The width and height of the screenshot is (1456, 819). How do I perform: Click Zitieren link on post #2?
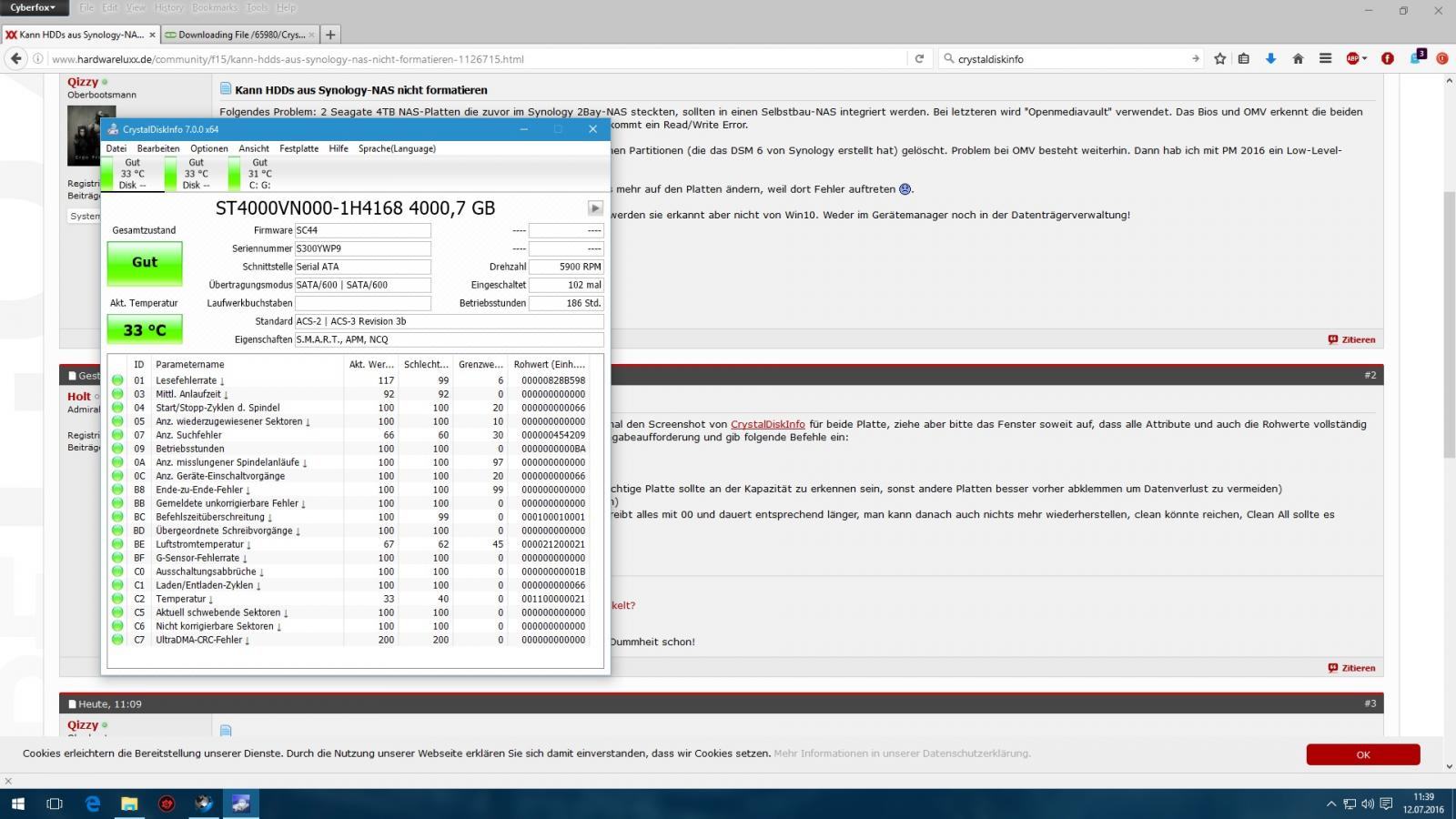point(1352,668)
